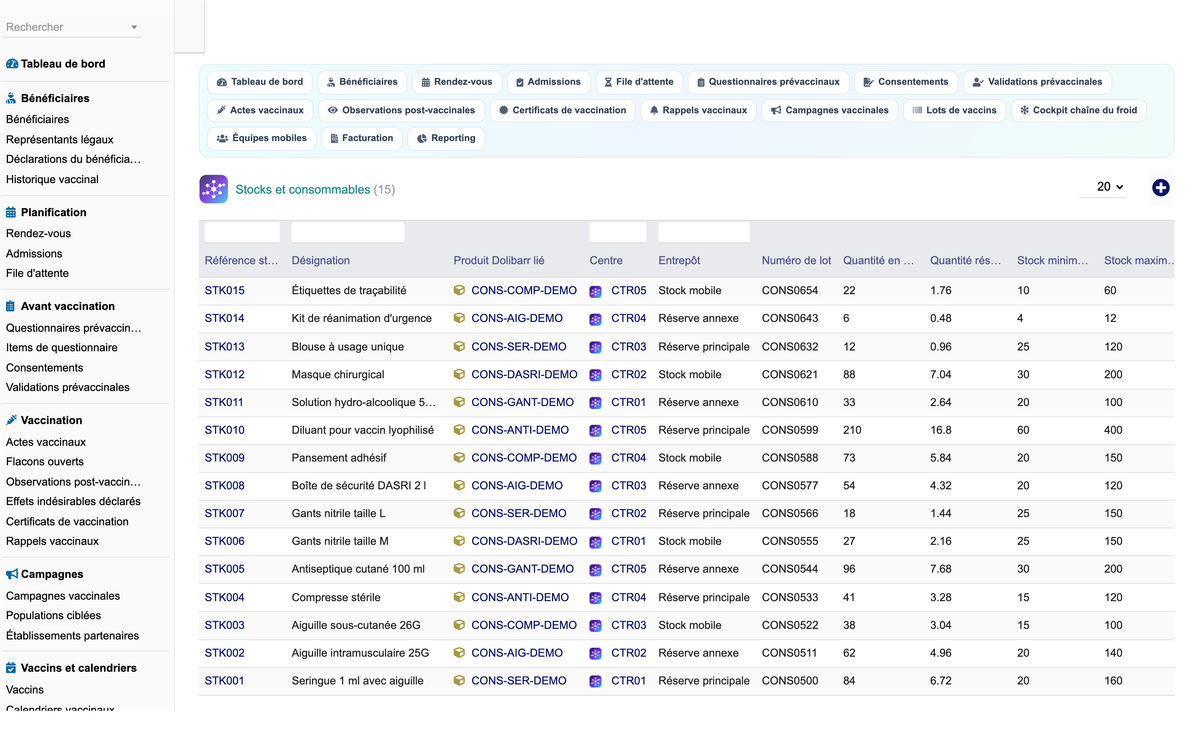The image size is (1200, 743).
Task: Click the Désignation filter input field
Action: (348, 232)
